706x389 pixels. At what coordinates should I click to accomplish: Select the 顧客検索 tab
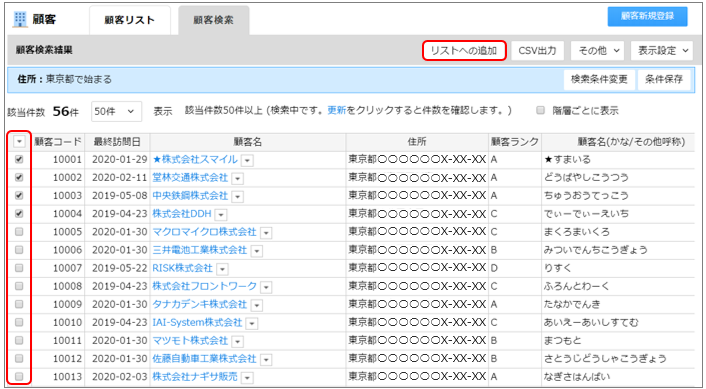[x=214, y=20]
